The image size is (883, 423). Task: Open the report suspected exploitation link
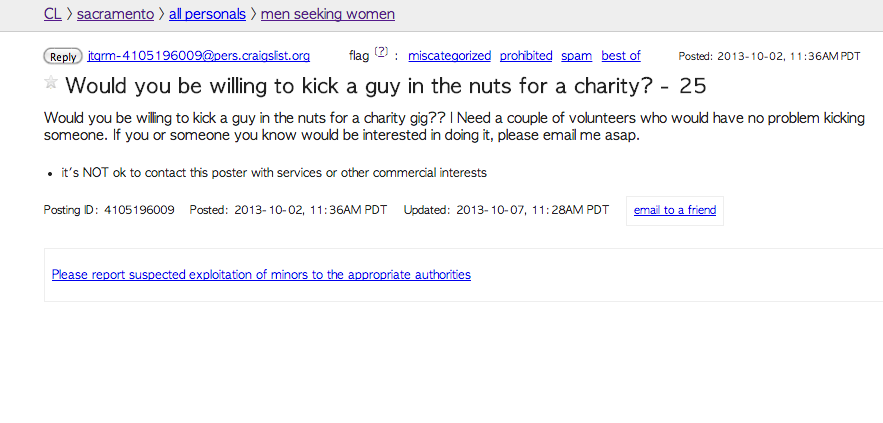pyautogui.click(x=261, y=274)
